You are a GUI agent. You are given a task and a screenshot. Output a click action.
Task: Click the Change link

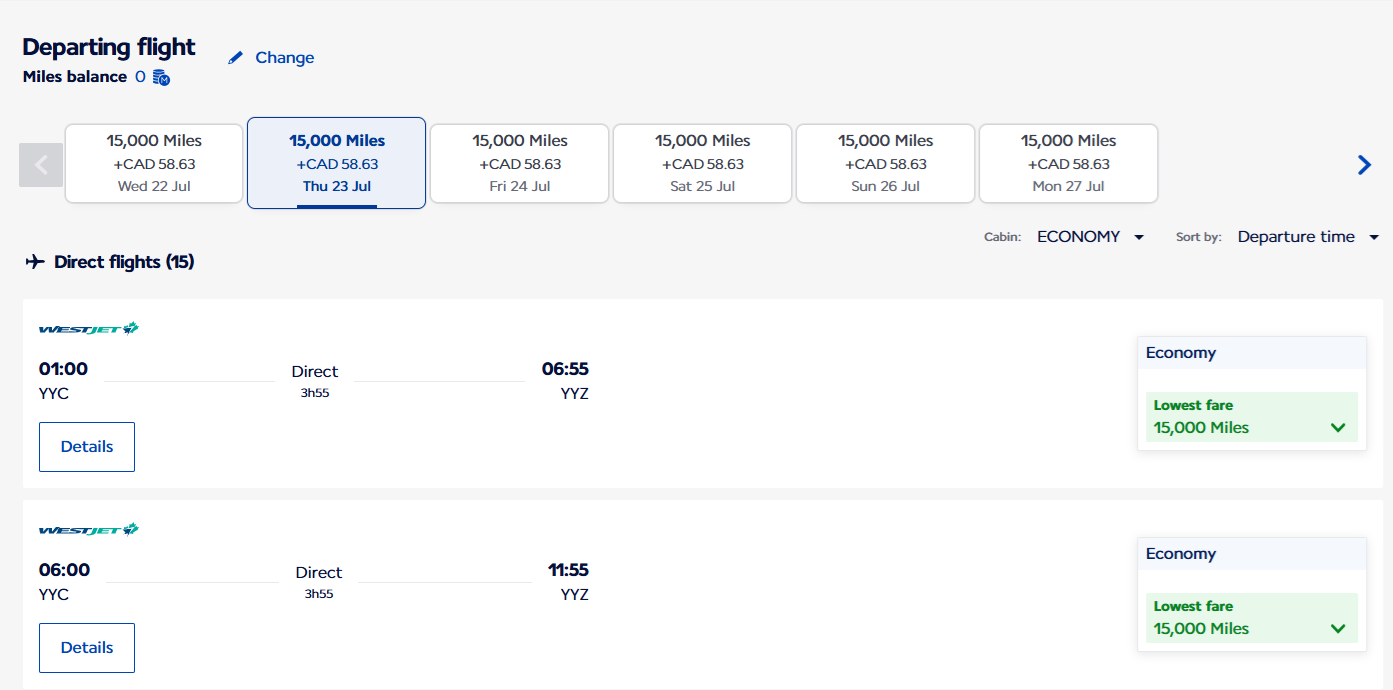coord(285,58)
